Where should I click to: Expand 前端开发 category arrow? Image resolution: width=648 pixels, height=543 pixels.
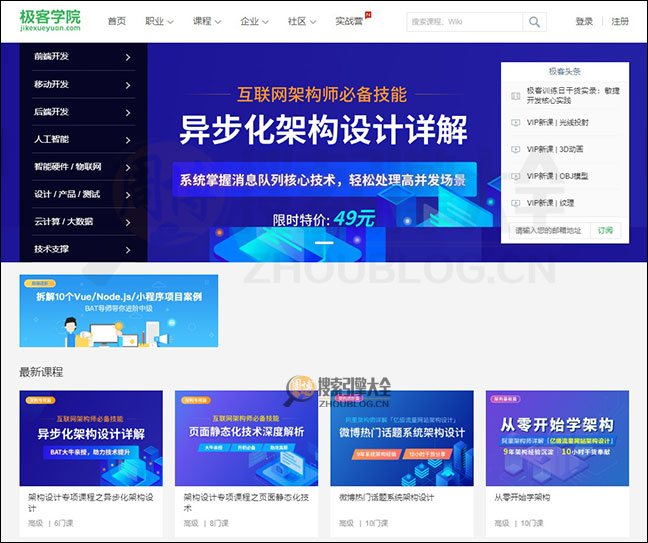[x=128, y=57]
